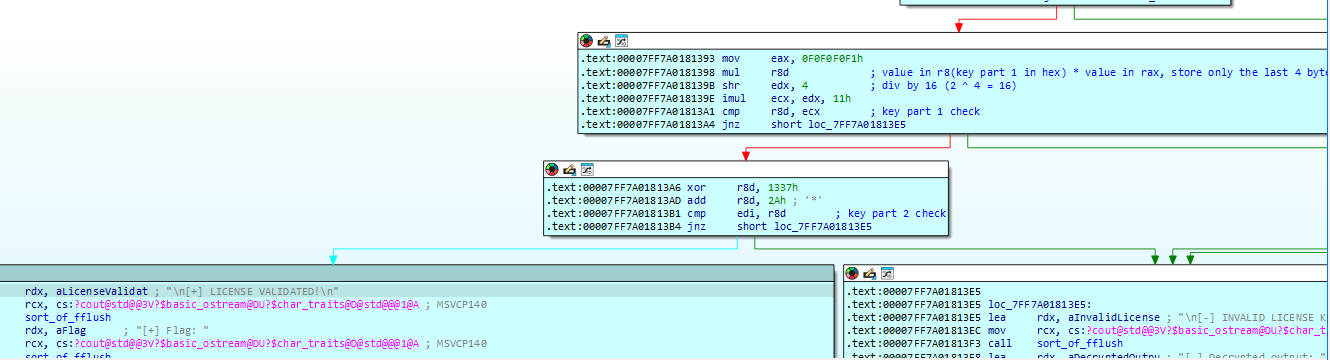Click the comment about value in r8 key part 1
This screenshot has width=1330, height=360.
[x=1099, y=72]
